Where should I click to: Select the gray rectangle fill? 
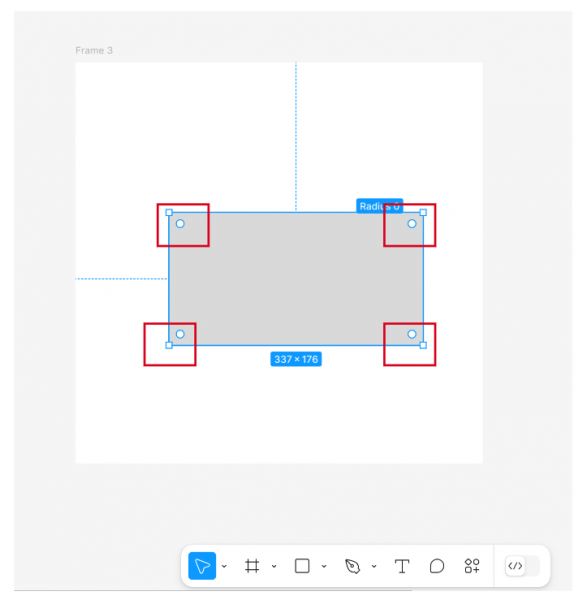(x=296, y=279)
